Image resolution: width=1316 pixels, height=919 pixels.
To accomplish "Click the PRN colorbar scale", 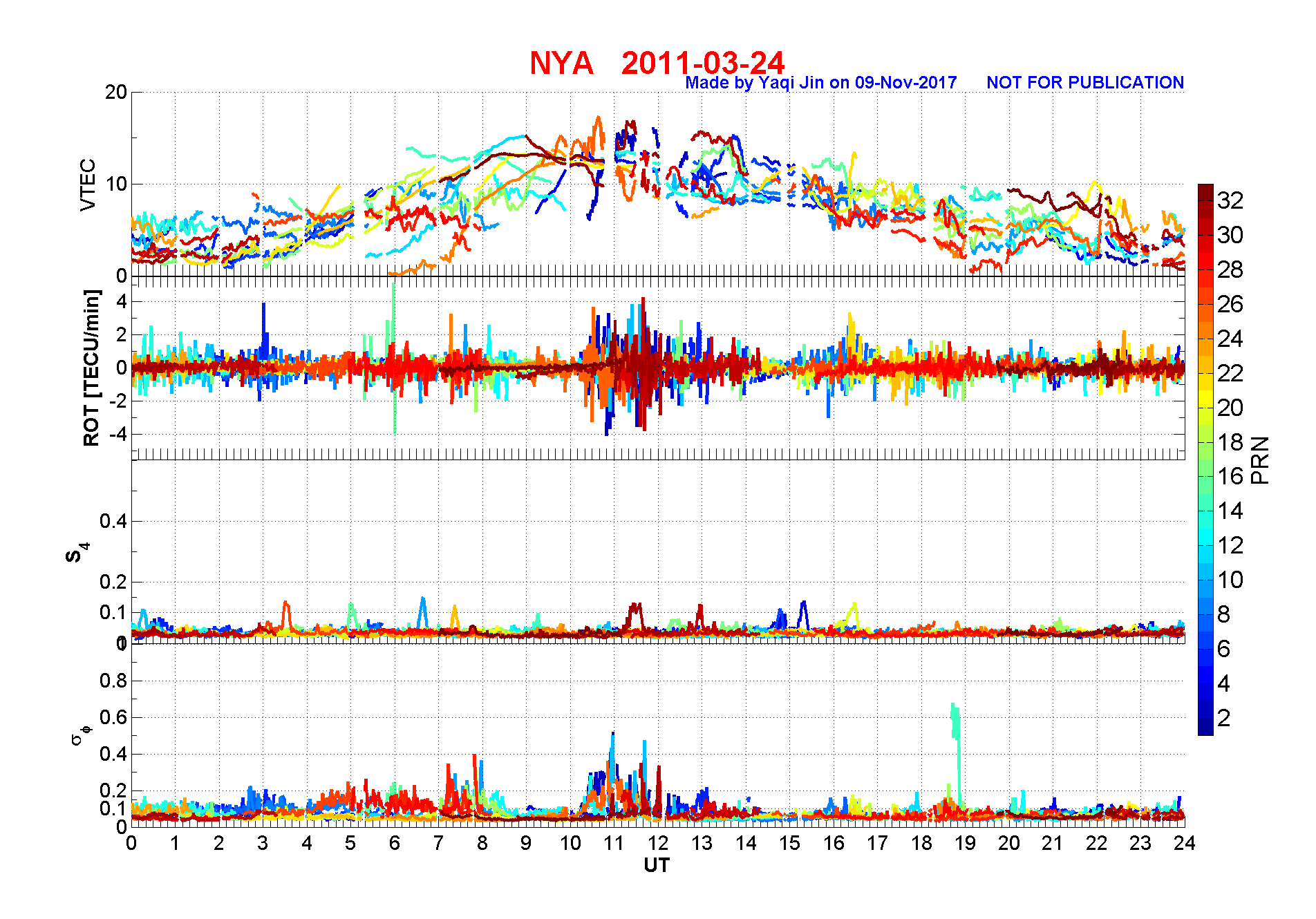I will [1205, 459].
